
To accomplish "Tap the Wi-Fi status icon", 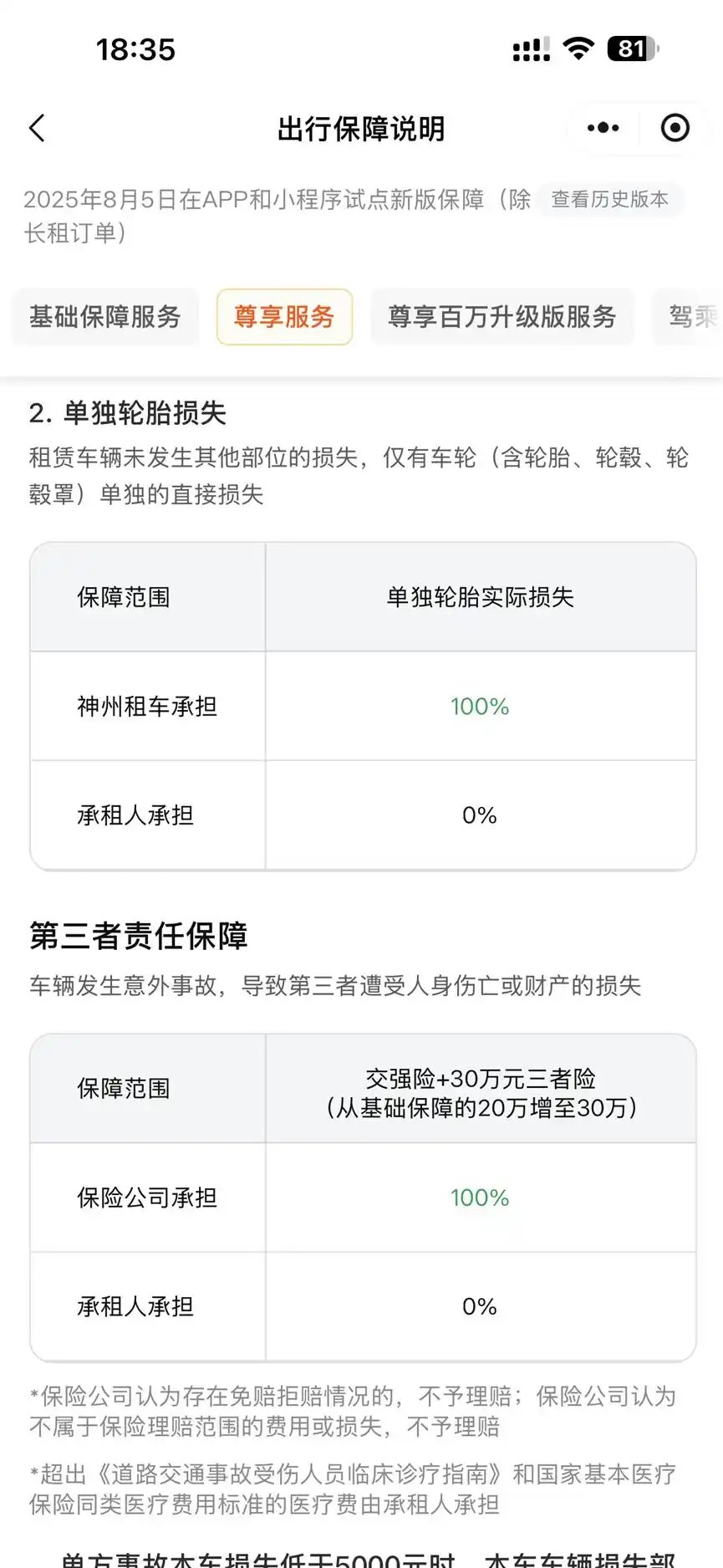I will (580, 49).
